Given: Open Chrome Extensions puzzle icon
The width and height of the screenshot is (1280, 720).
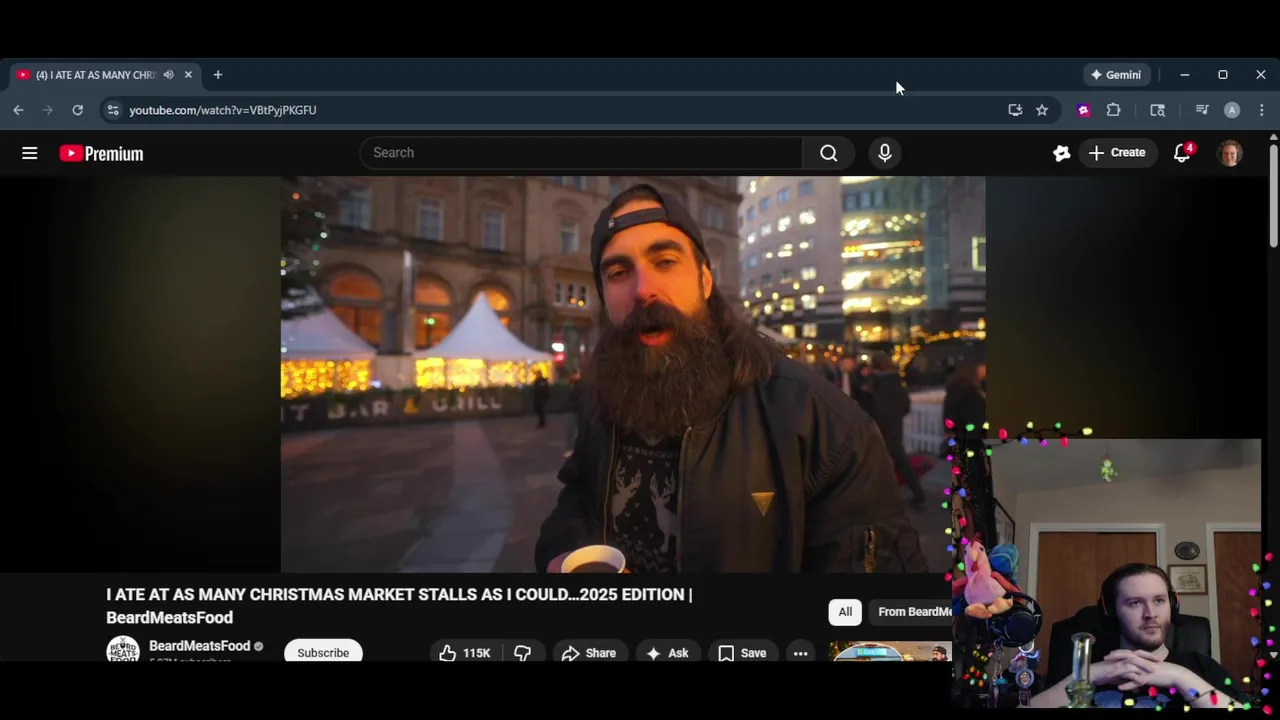Looking at the screenshot, I should (x=1113, y=110).
